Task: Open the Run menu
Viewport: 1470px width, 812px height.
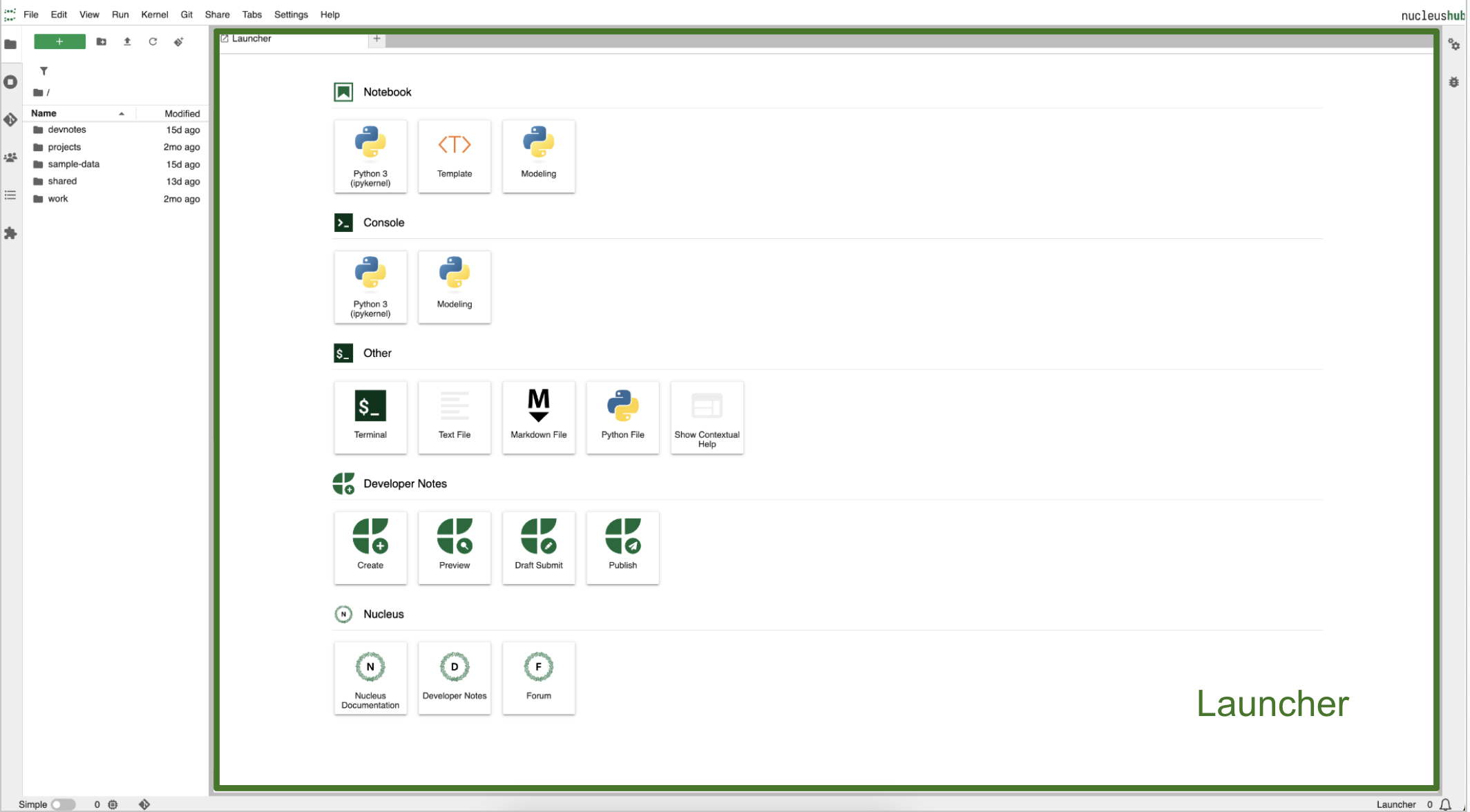Action: [x=120, y=14]
